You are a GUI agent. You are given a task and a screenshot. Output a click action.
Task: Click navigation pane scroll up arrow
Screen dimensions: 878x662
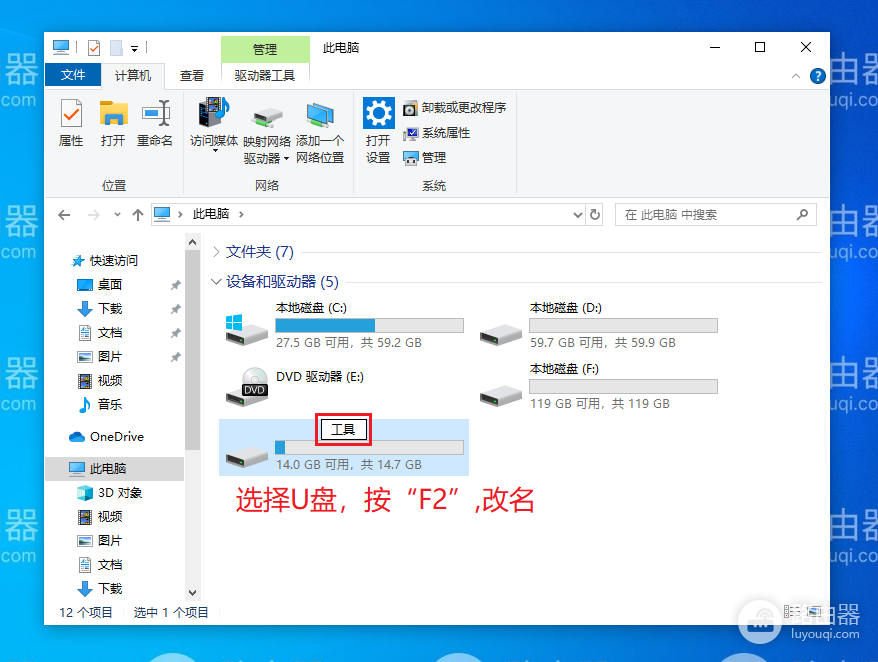(x=192, y=243)
